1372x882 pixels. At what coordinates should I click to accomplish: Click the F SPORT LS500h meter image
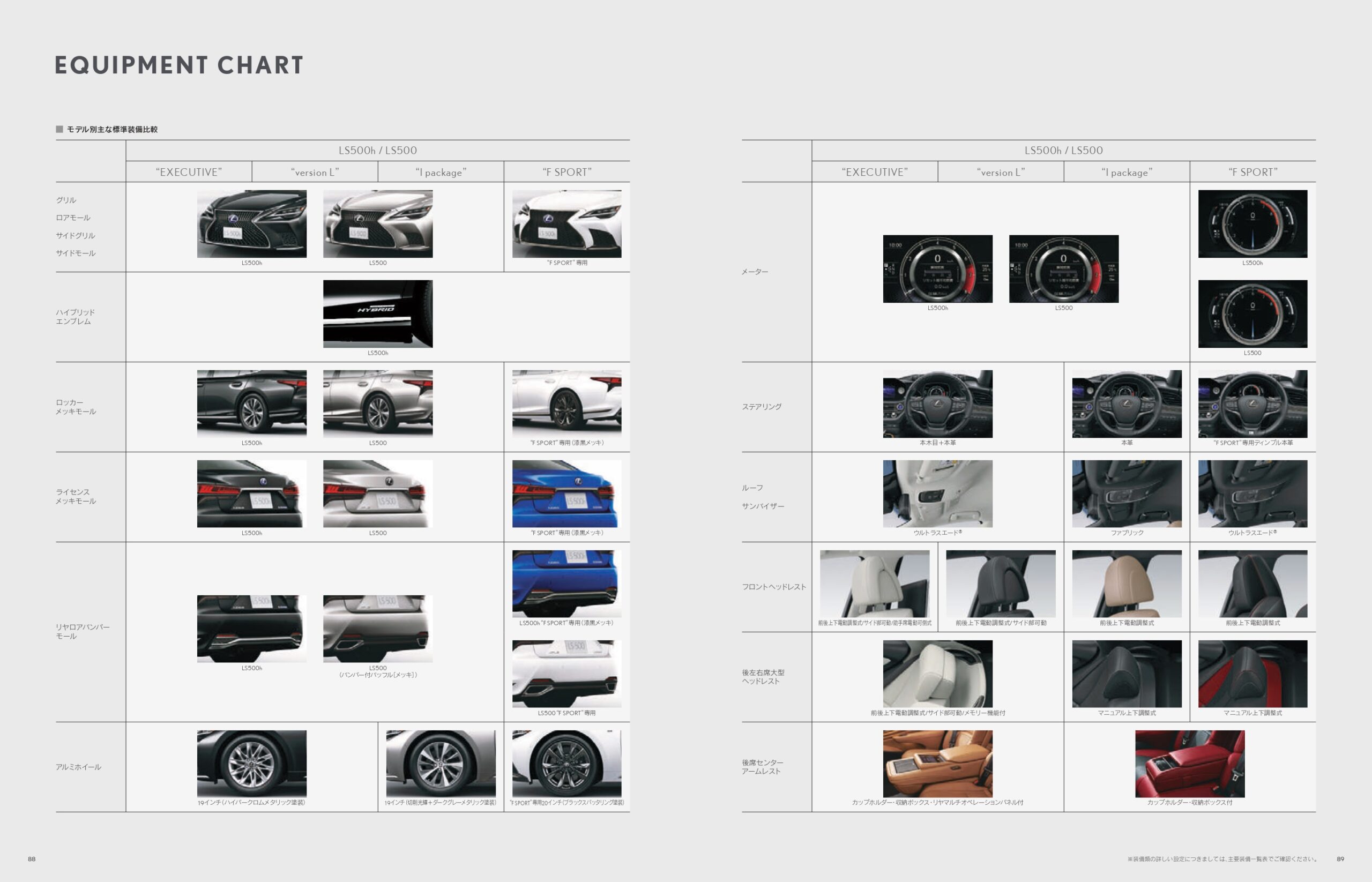(1252, 224)
